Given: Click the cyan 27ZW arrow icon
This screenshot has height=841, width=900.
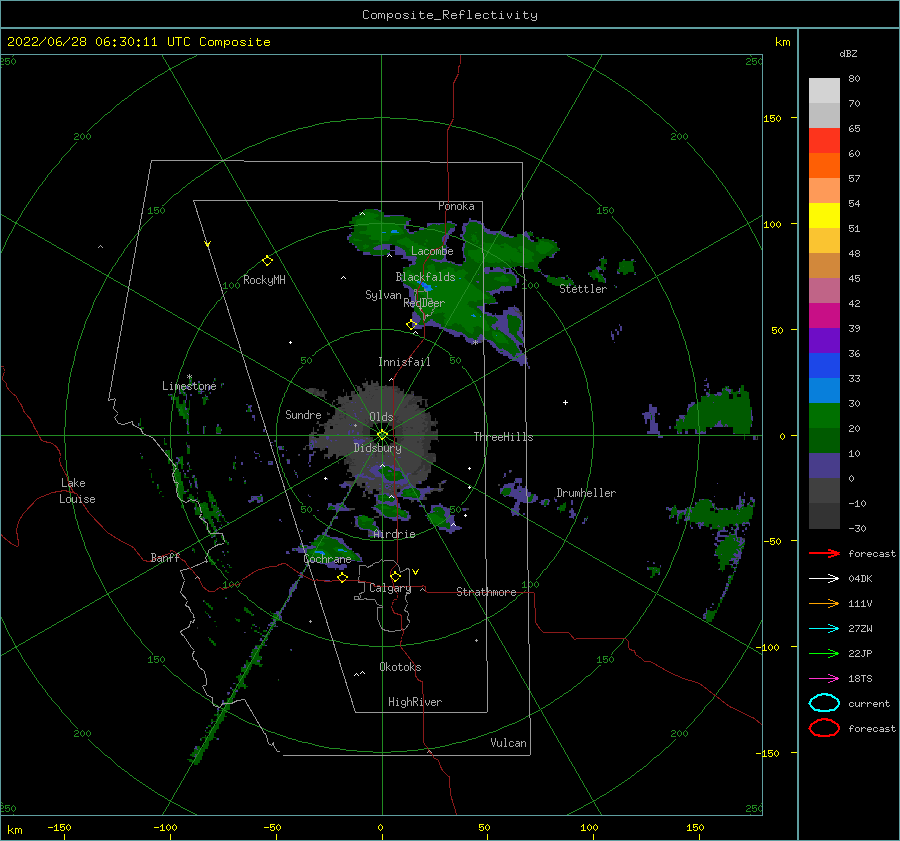Looking at the screenshot, I should pyautogui.click(x=824, y=629).
